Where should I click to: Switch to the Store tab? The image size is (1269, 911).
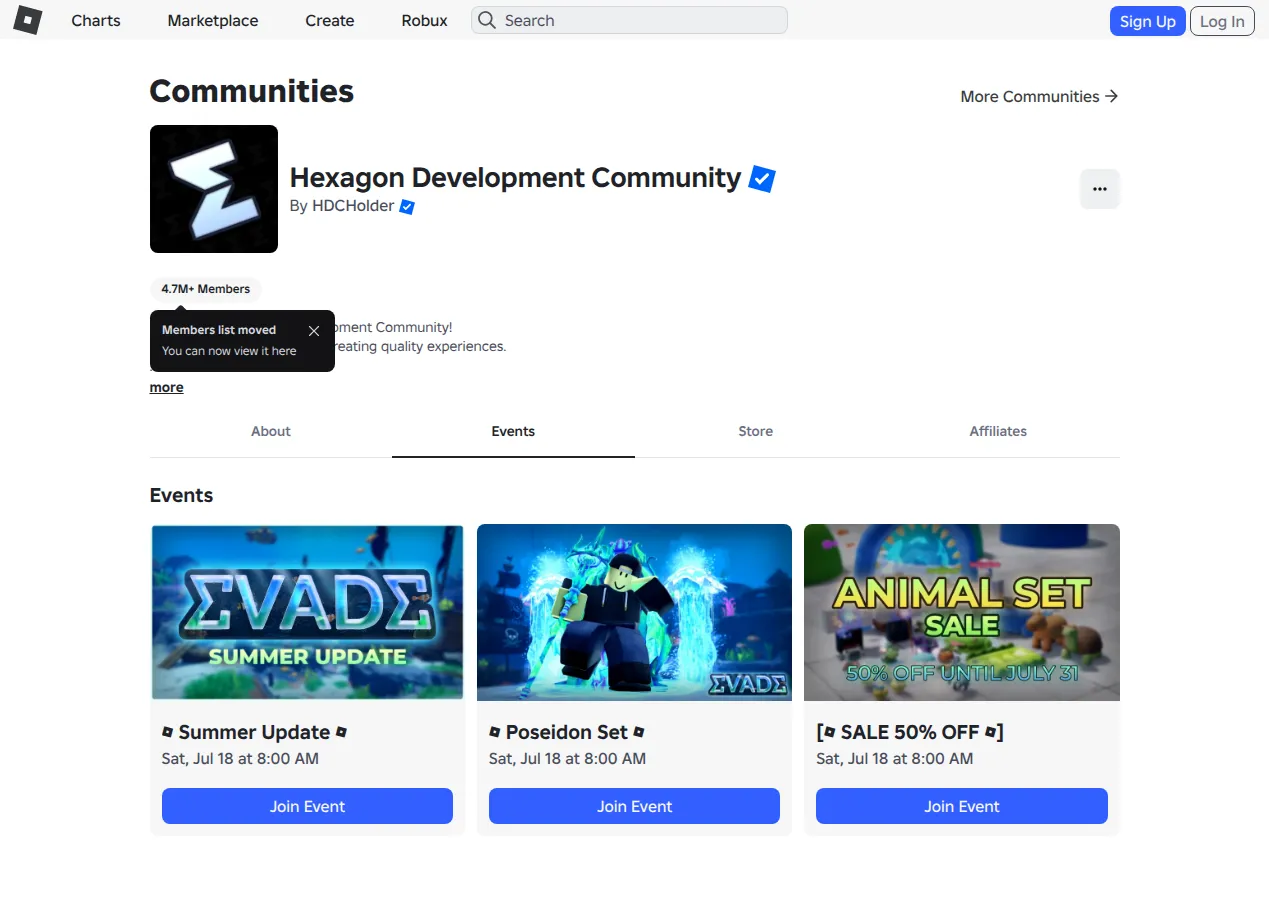756,431
